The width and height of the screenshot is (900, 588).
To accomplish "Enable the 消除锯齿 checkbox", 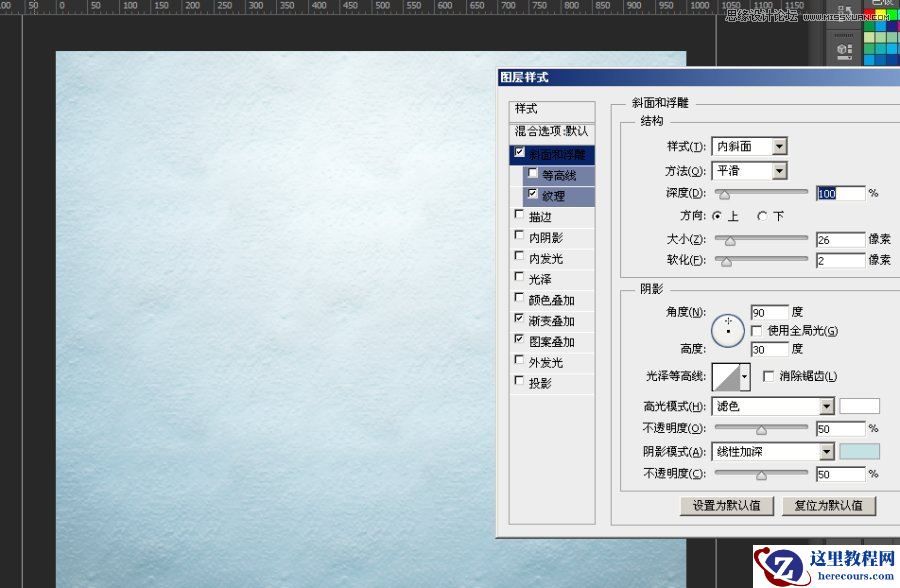I will [x=768, y=376].
